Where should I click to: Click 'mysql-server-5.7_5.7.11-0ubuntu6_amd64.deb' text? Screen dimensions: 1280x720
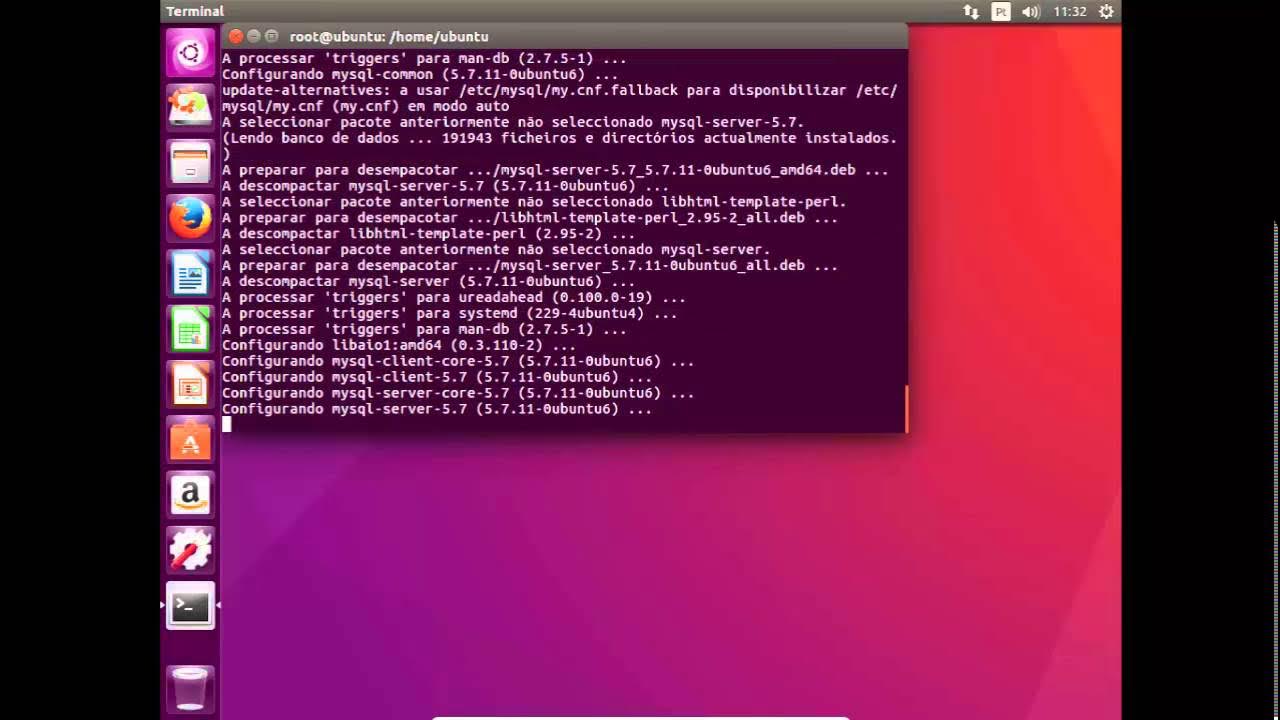coord(677,170)
